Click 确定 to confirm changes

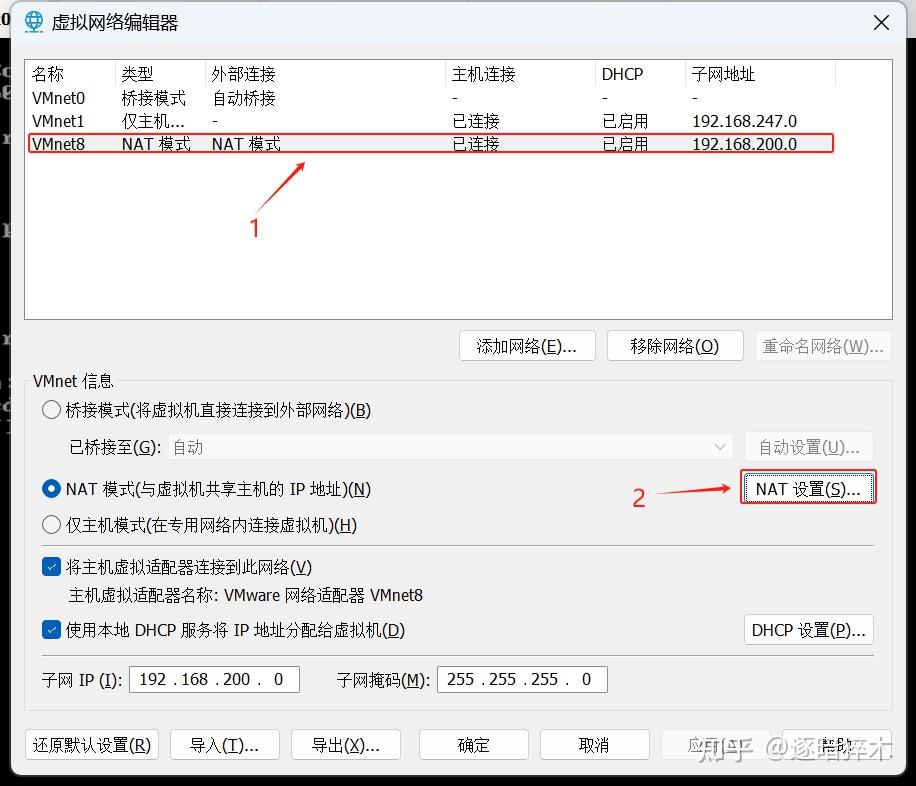click(x=473, y=744)
